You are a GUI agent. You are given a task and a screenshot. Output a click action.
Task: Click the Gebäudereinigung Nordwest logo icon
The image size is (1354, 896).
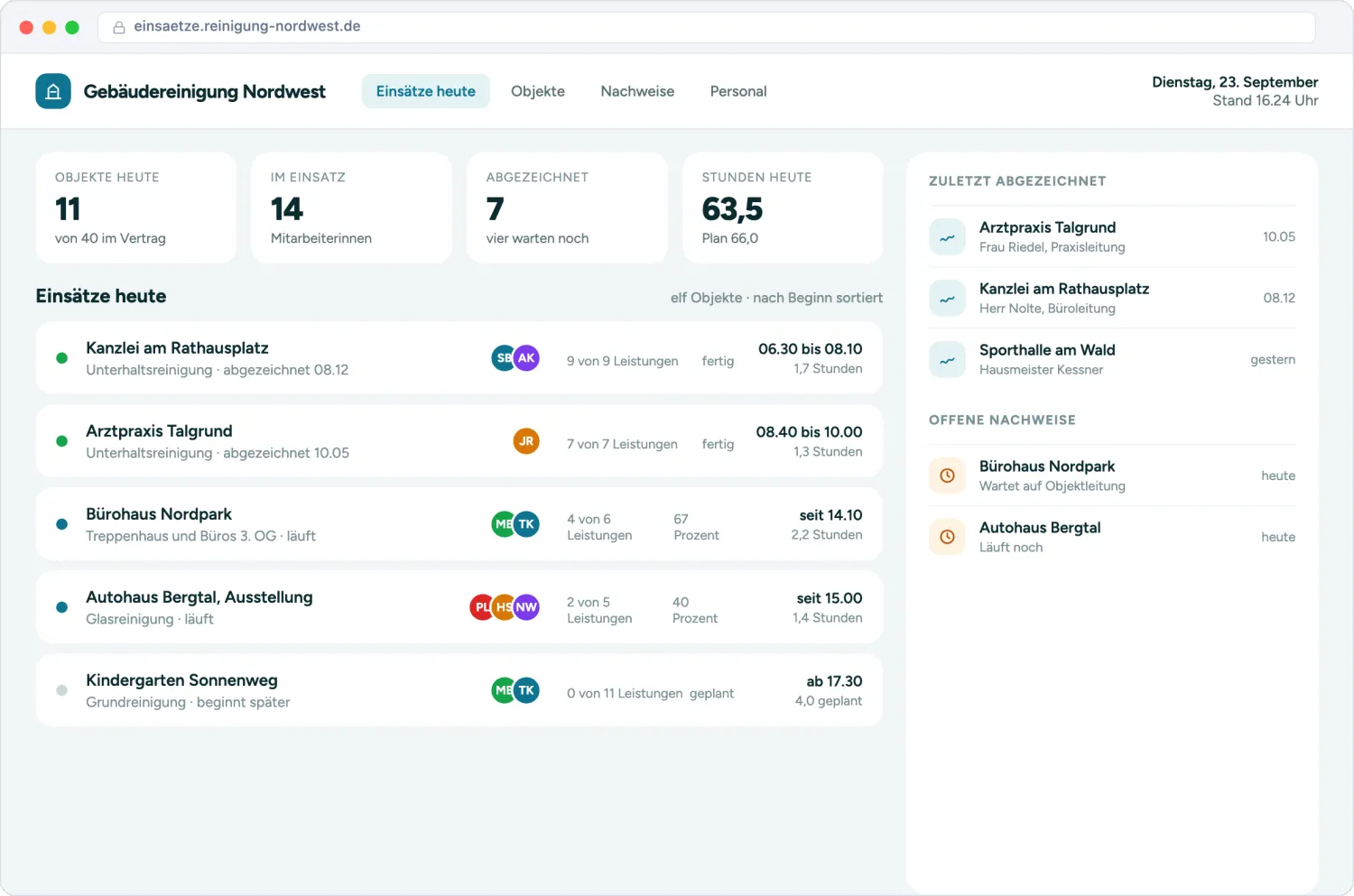[53, 91]
